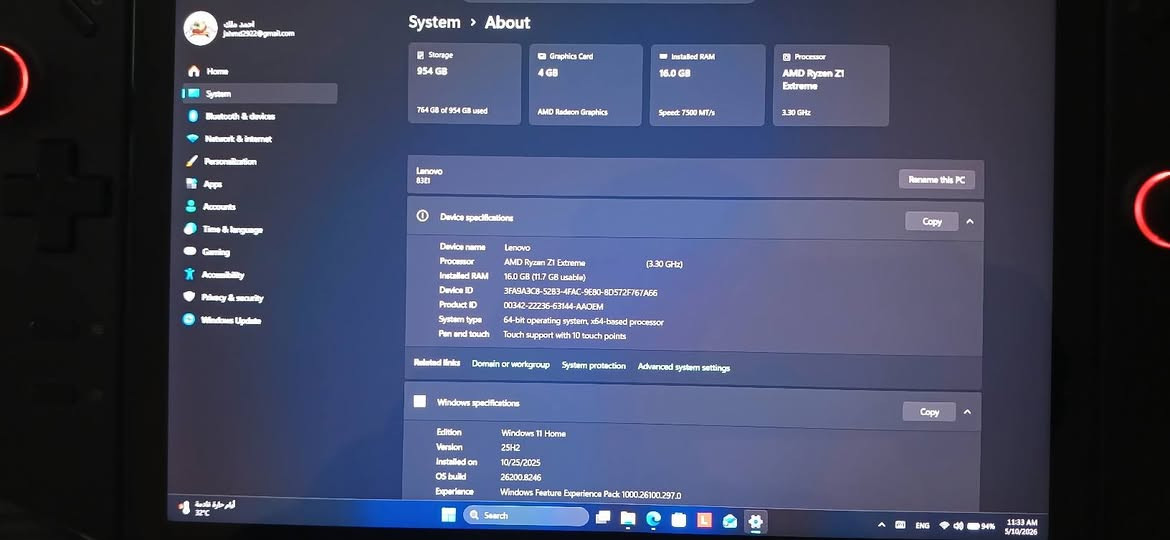Click the Accessibility figure icon
This screenshot has height=540, width=1170.
[190, 274]
